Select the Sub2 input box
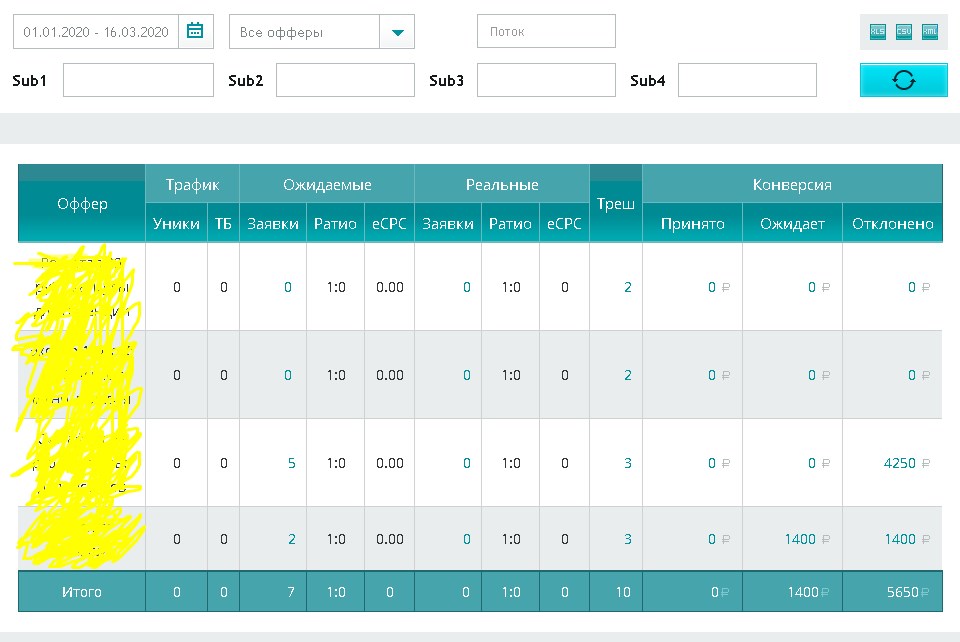The image size is (960, 642). point(345,80)
